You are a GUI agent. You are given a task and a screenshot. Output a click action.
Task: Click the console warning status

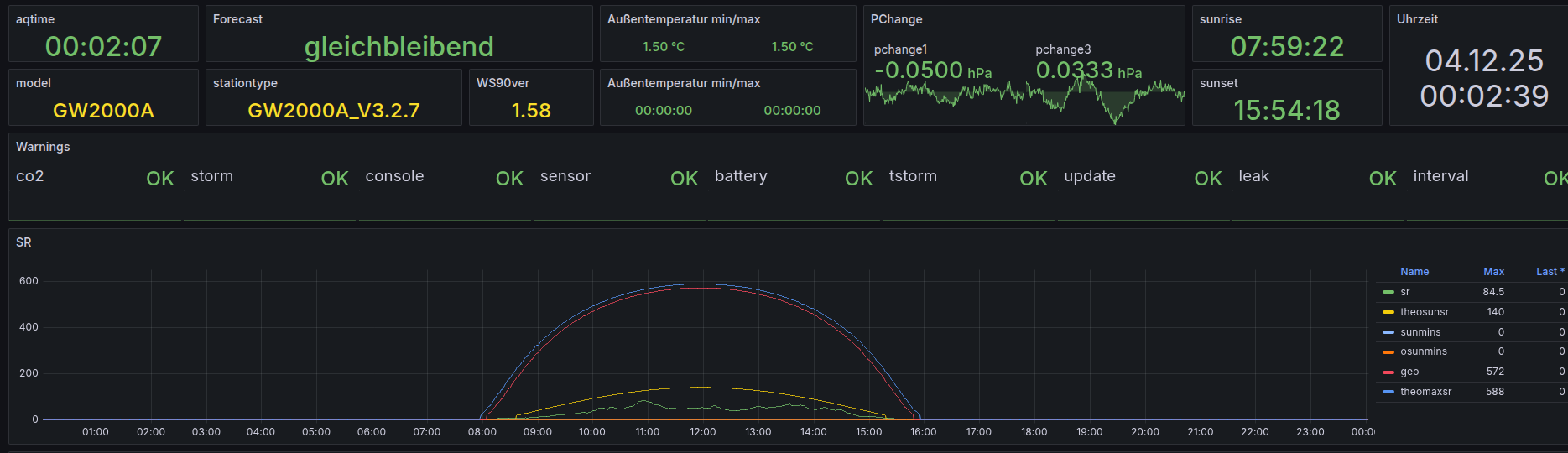pyautogui.click(x=509, y=179)
